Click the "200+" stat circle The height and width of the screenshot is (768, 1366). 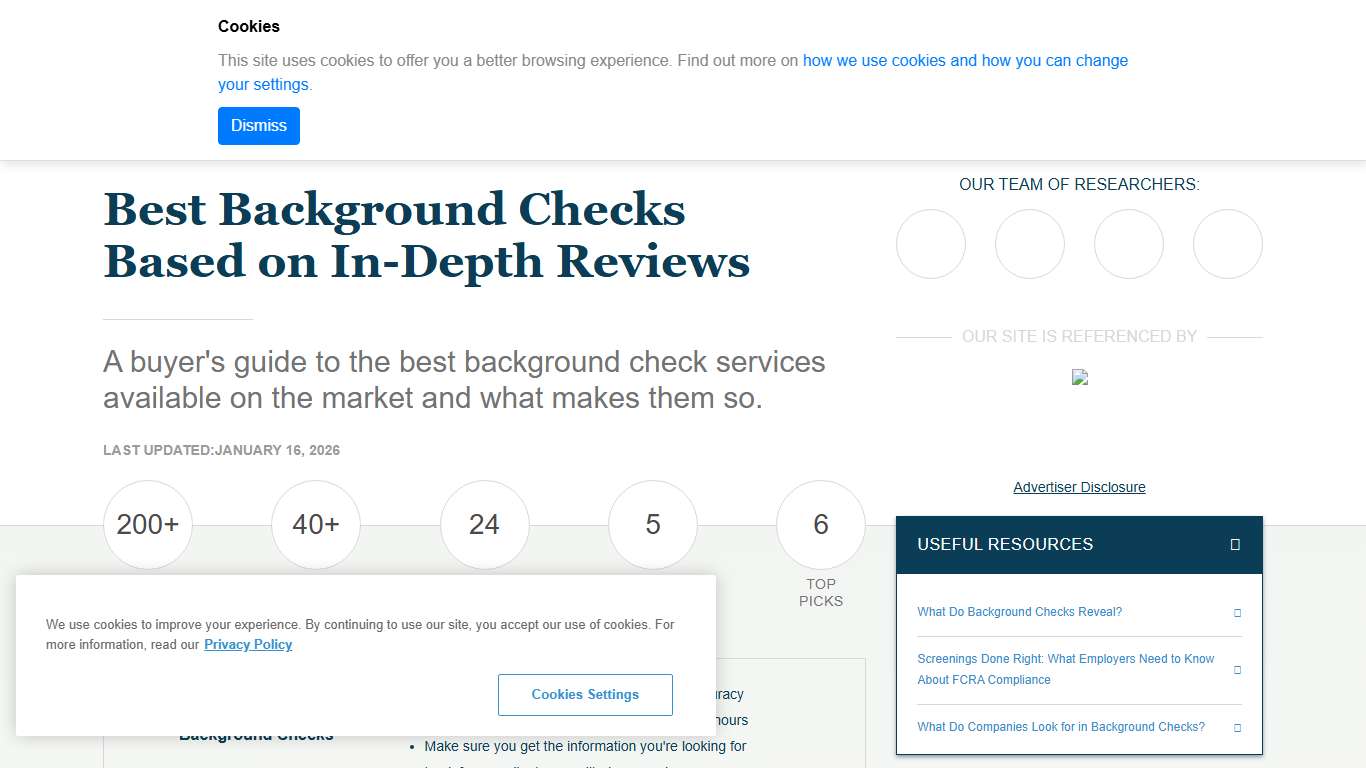(x=147, y=524)
